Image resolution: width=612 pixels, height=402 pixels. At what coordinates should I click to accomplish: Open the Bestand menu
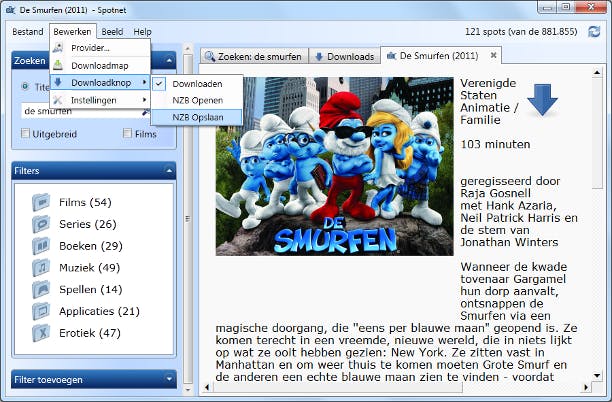28,32
